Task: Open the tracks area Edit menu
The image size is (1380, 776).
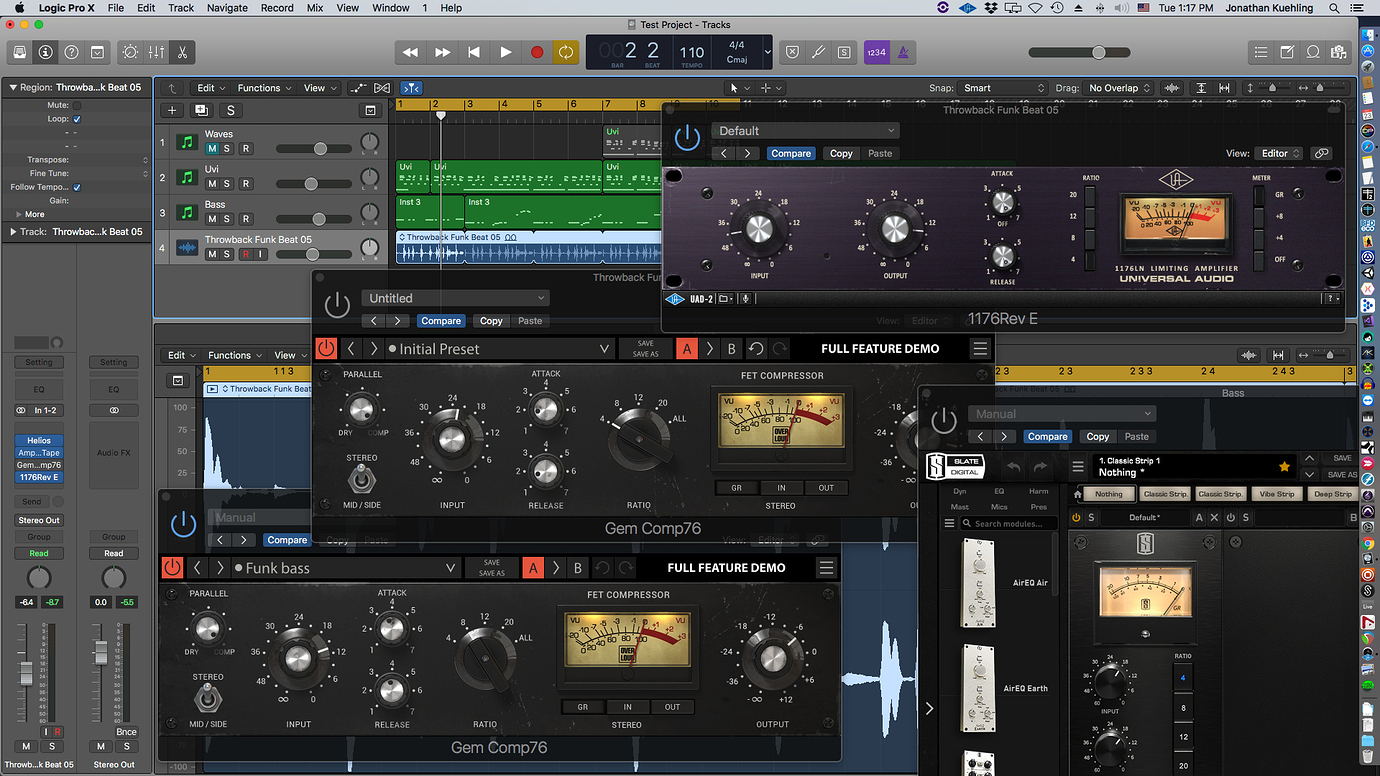Action: (210, 88)
